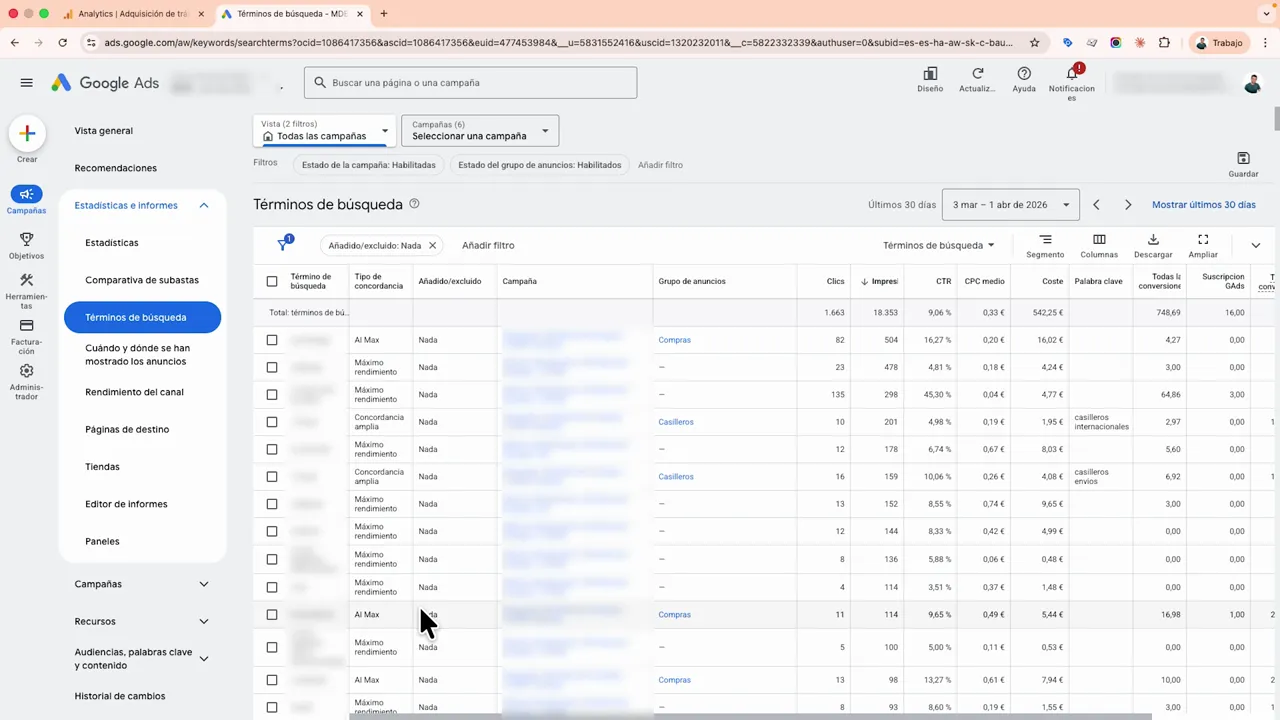Click the Ampliar fullscreen icon
Image resolution: width=1280 pixels, height=720 pixels.
[1203, 240]
